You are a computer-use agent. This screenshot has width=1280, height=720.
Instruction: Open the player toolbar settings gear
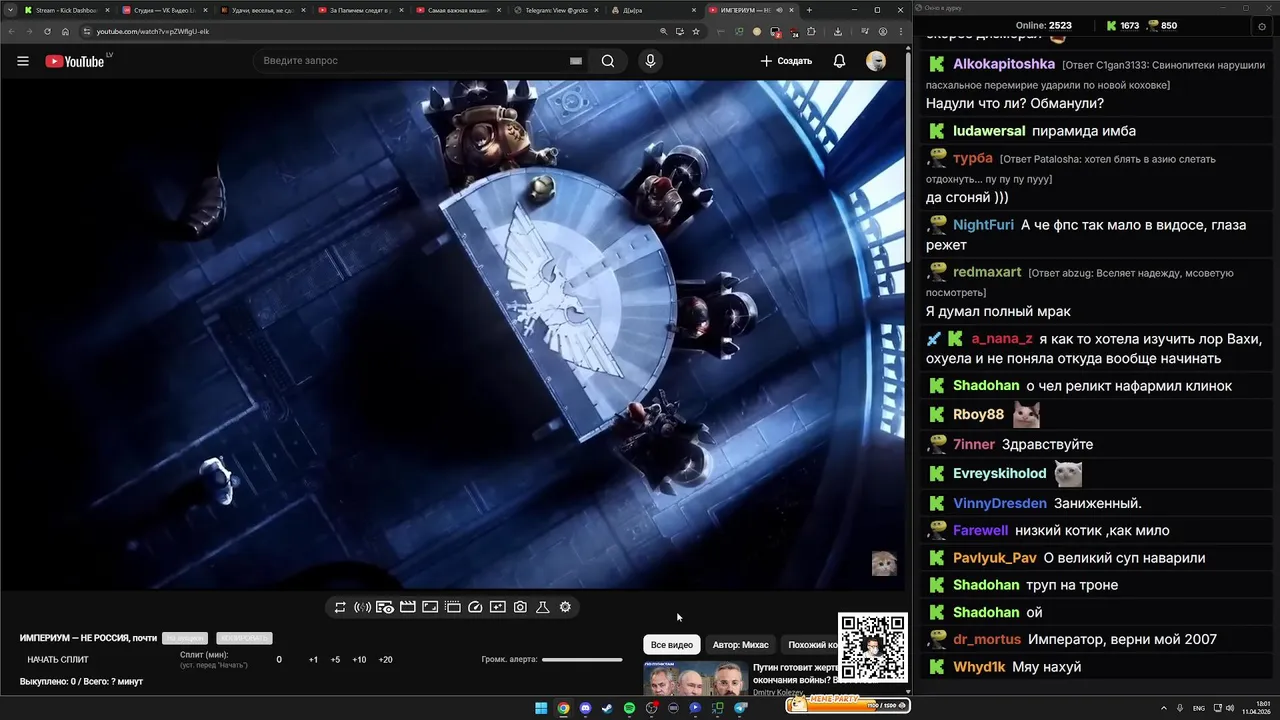[565, 607]
